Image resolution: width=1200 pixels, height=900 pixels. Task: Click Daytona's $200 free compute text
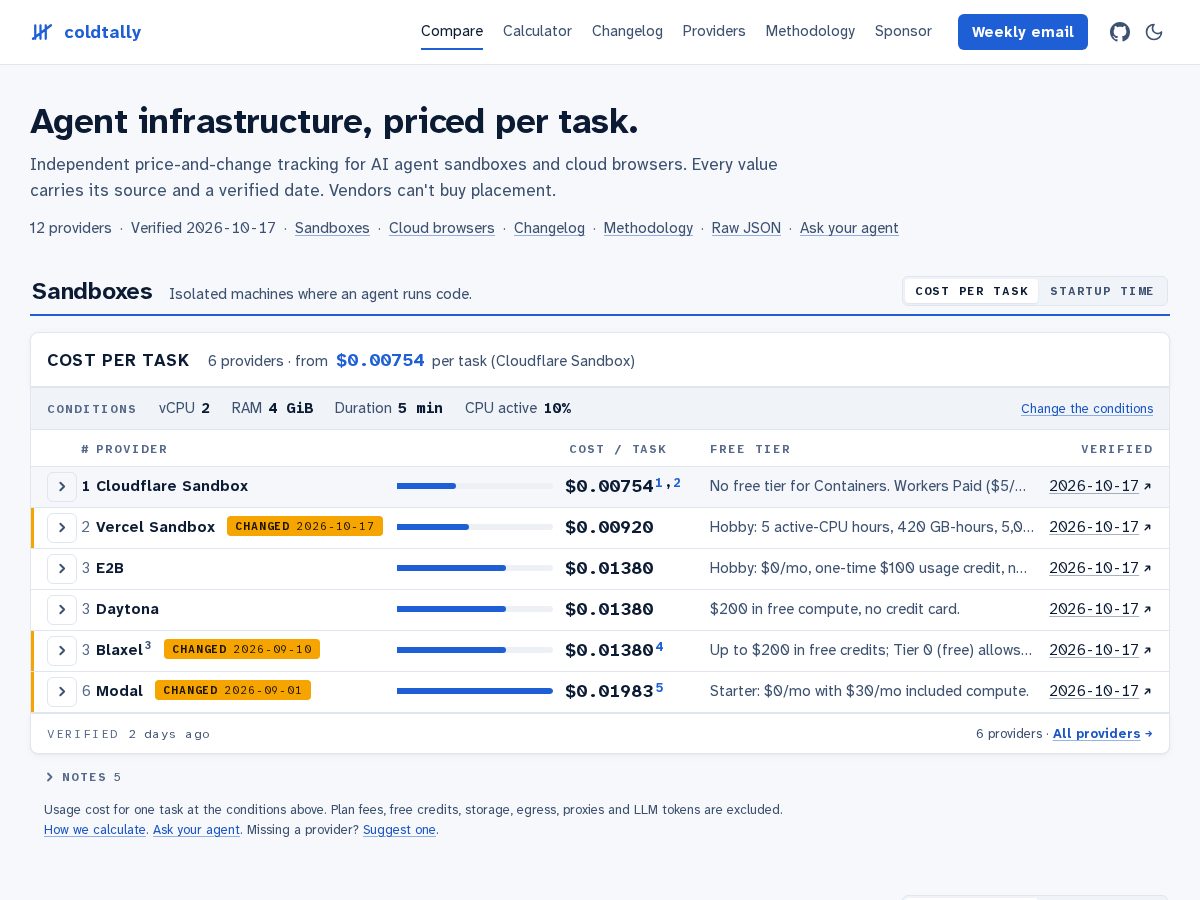(835, 609)
